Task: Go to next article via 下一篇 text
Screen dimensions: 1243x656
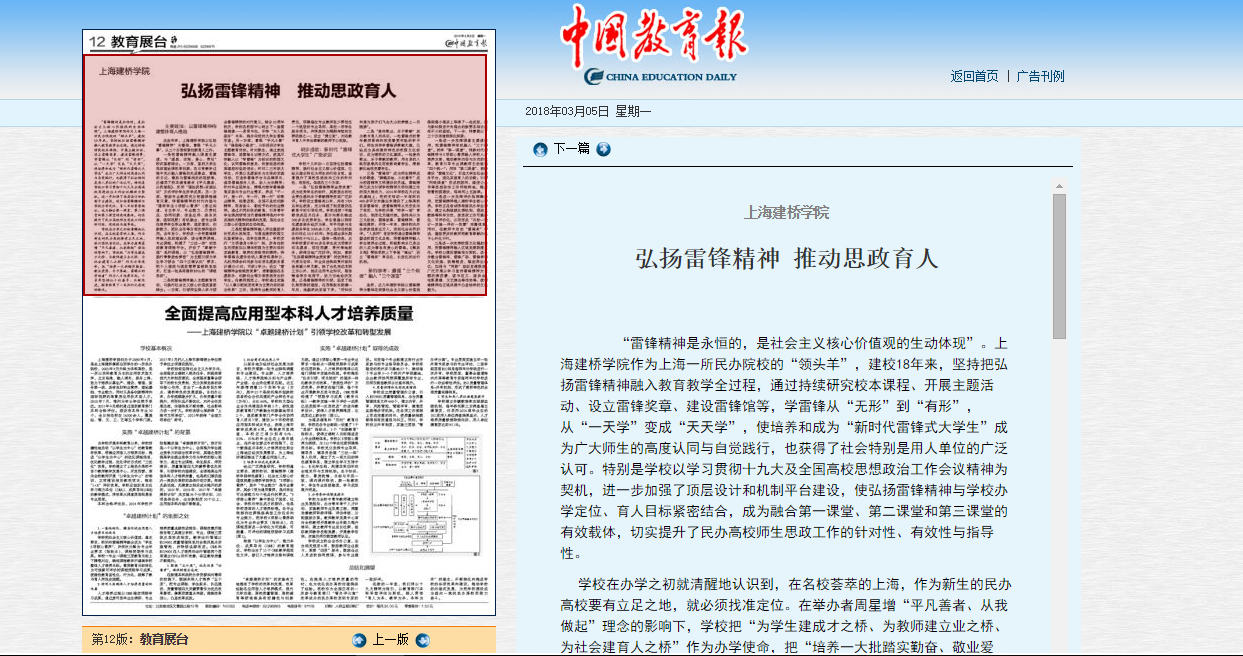Action: 571,149
